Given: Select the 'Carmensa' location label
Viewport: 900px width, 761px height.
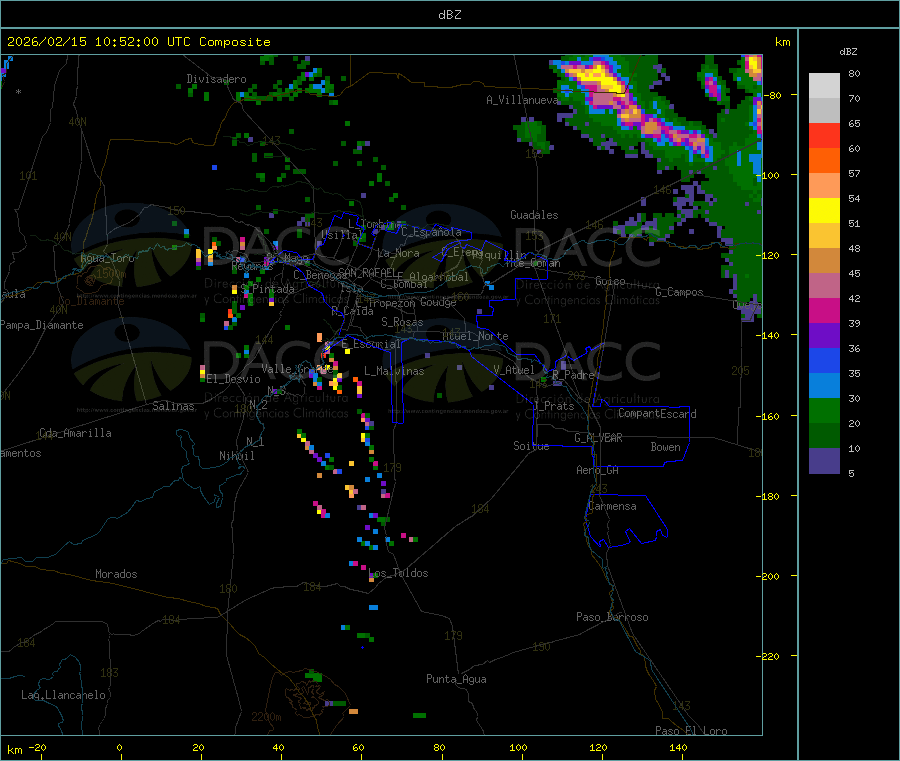Looking at the screenshot, I should pyautogui.click(x=612, y=506).
